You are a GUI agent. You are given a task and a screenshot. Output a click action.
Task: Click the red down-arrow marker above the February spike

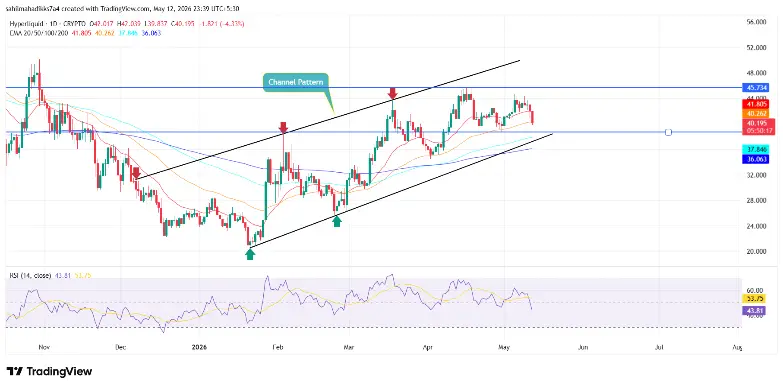[x=284, y=127]
